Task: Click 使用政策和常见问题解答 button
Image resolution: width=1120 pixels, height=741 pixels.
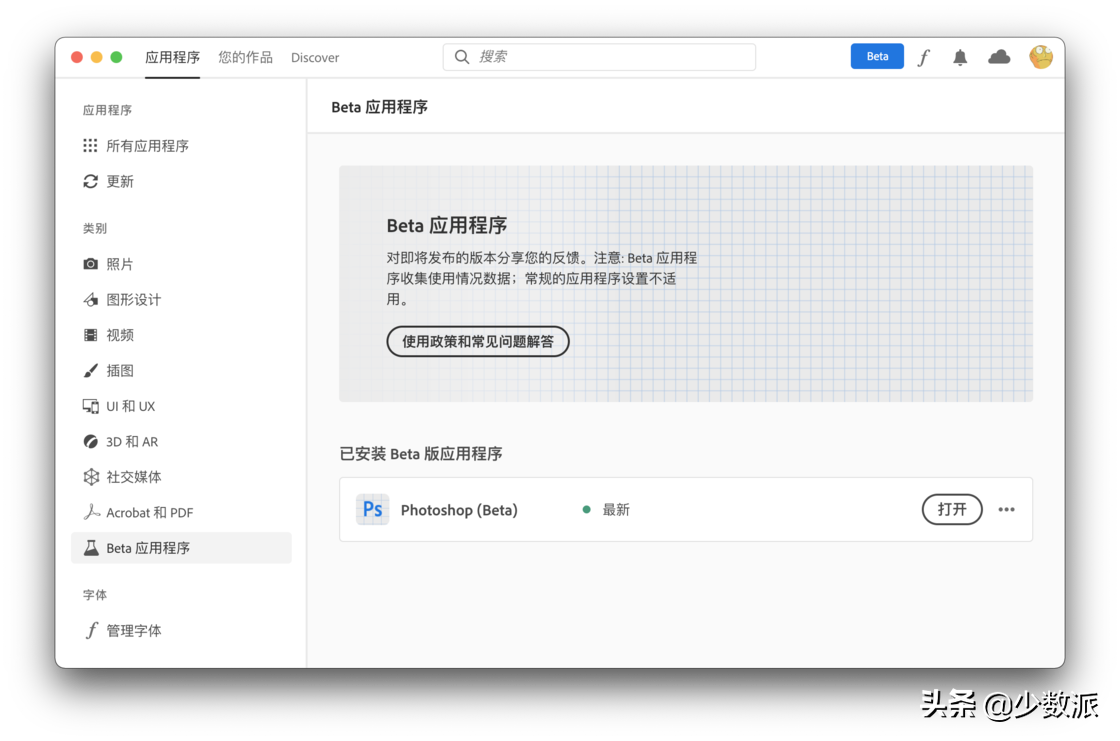Action: 478,342
